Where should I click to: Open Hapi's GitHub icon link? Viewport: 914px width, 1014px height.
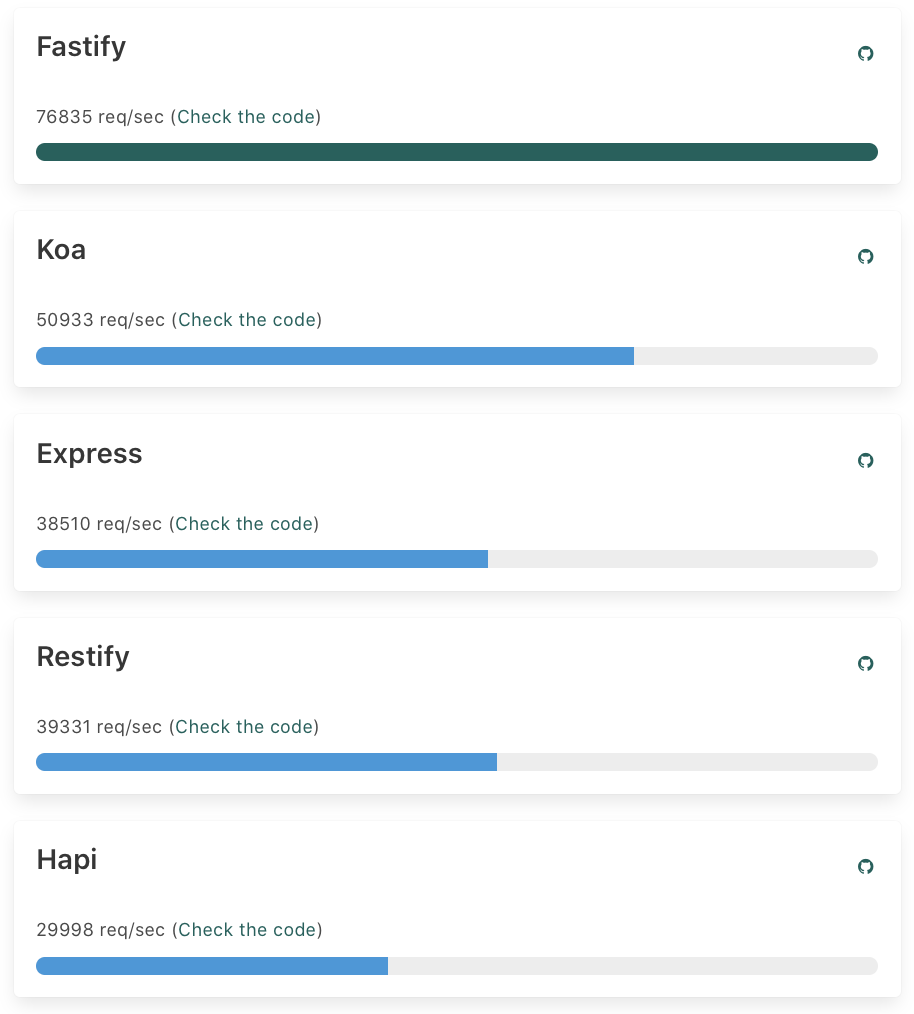point(865,866)
